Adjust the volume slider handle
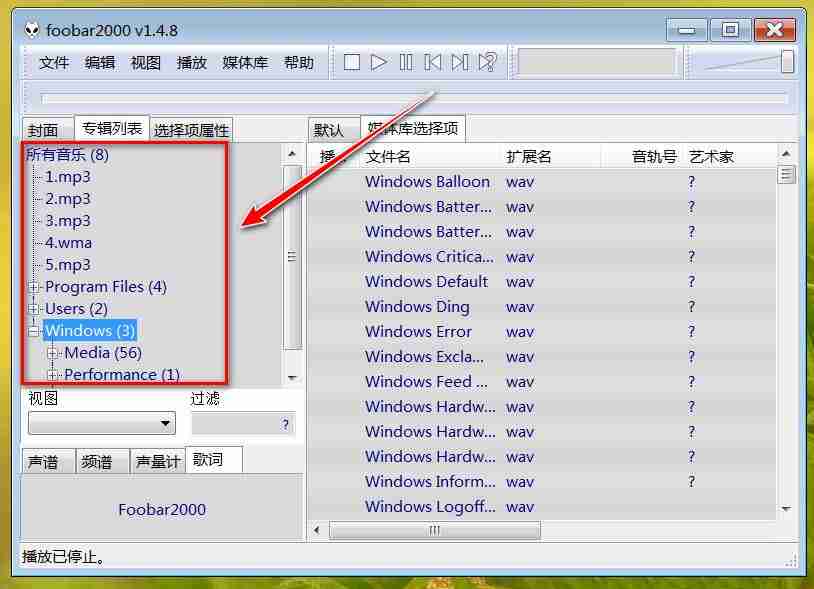Image resolution: width=814 pixels, height=589 pixels. tap(787, 62)
